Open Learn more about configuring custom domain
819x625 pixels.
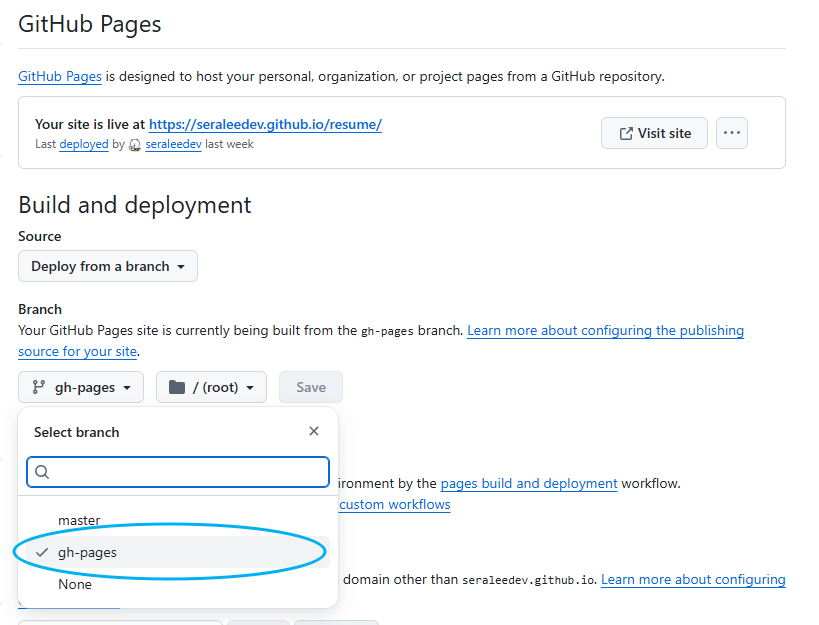coord(693,580)
